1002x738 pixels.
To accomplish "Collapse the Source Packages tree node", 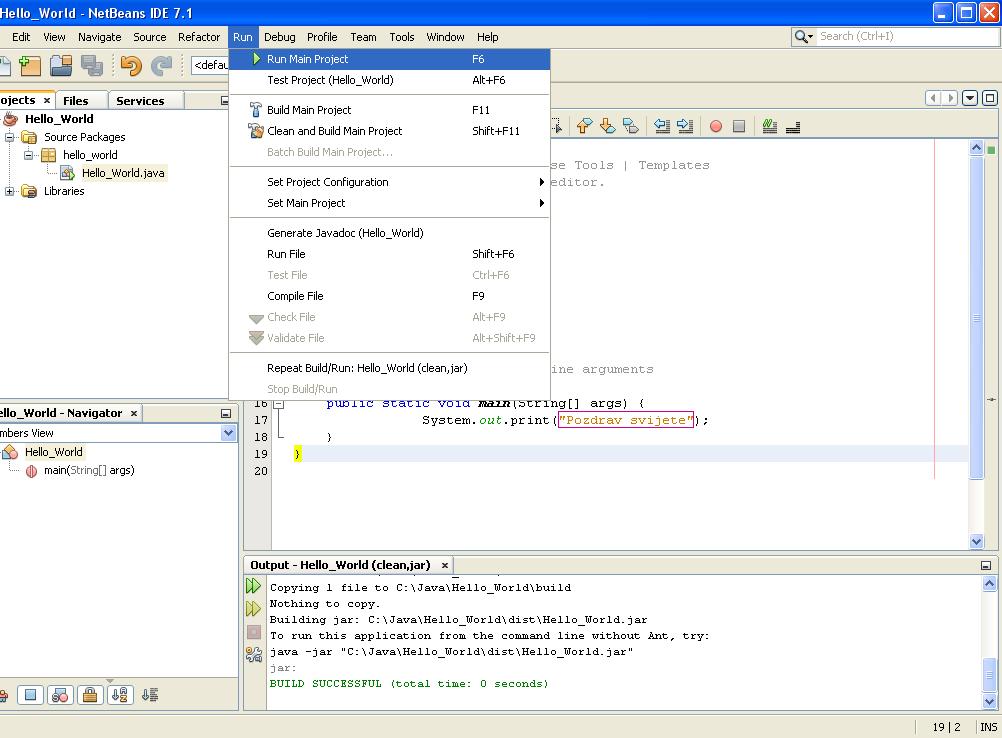I will pos(10,137).
